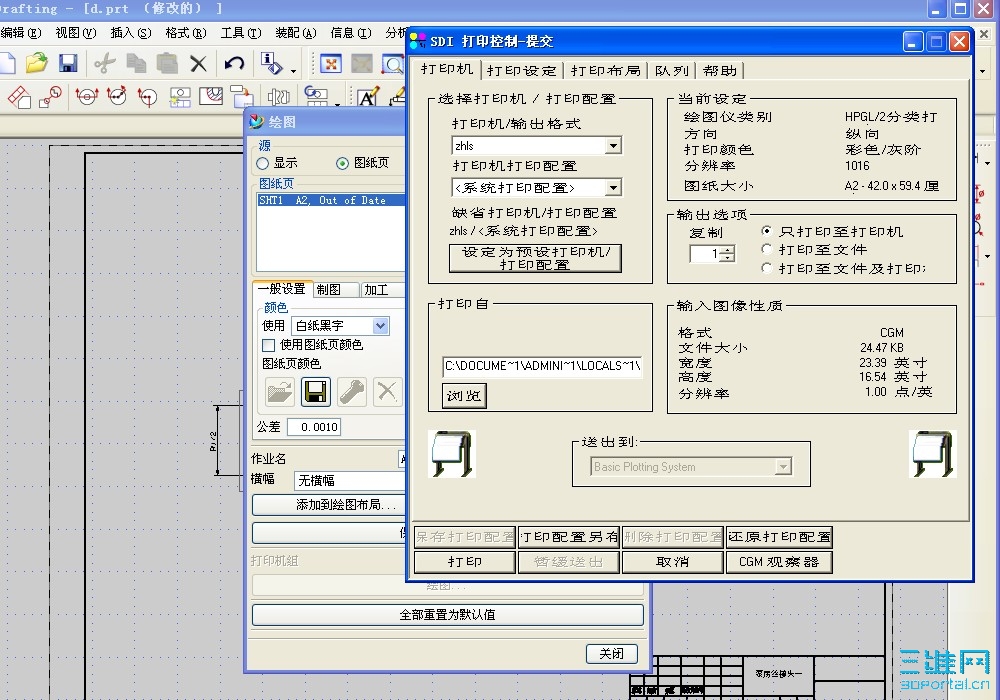The image size is (1000, 700).
Task: Click the 还原打印配置 button
Action: pyautogui.click(x=779, y=537)
